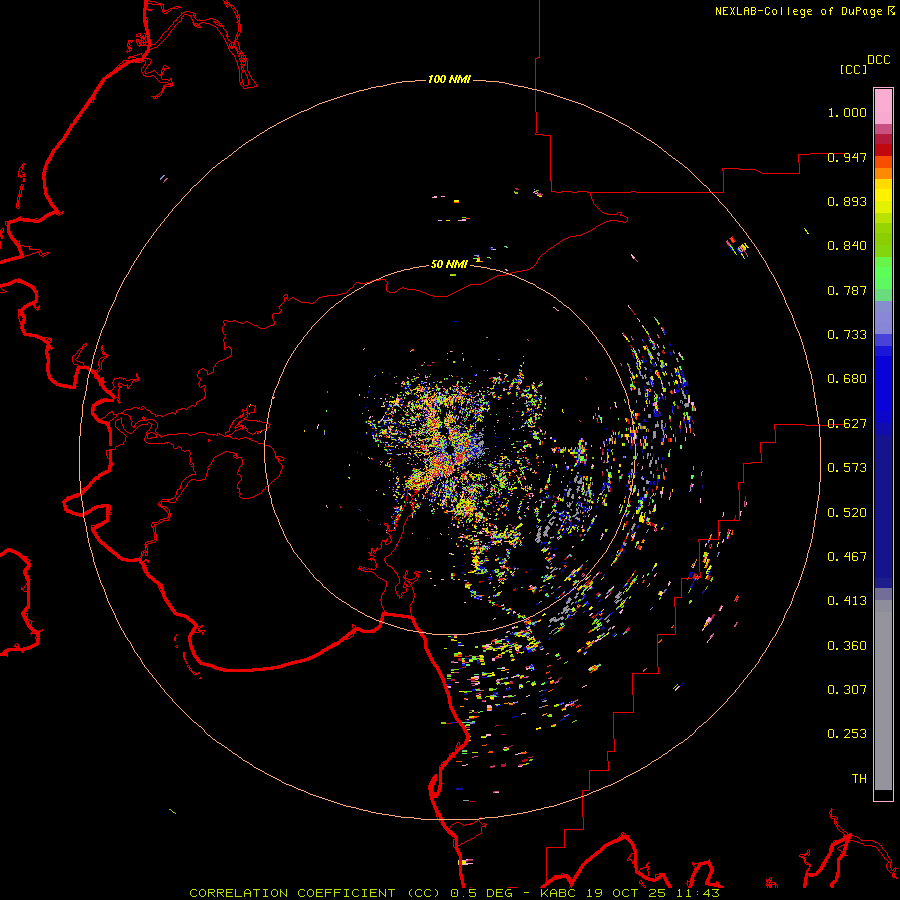
Task: Click the DCC label above the color bar
Action: (879, 60)
